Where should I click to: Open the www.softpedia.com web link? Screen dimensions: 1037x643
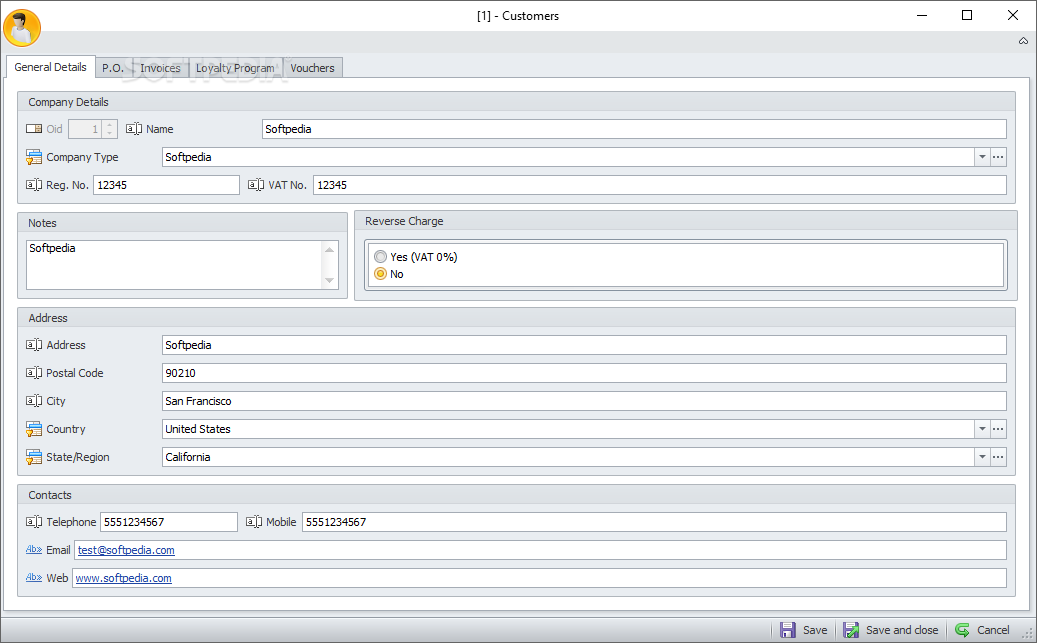(124, 578)
